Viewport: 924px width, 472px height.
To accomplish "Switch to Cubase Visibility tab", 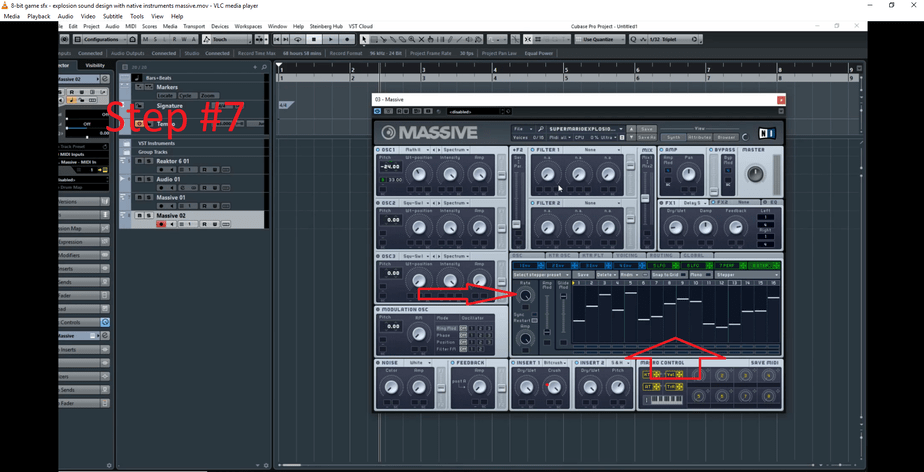I will [95, 65].
